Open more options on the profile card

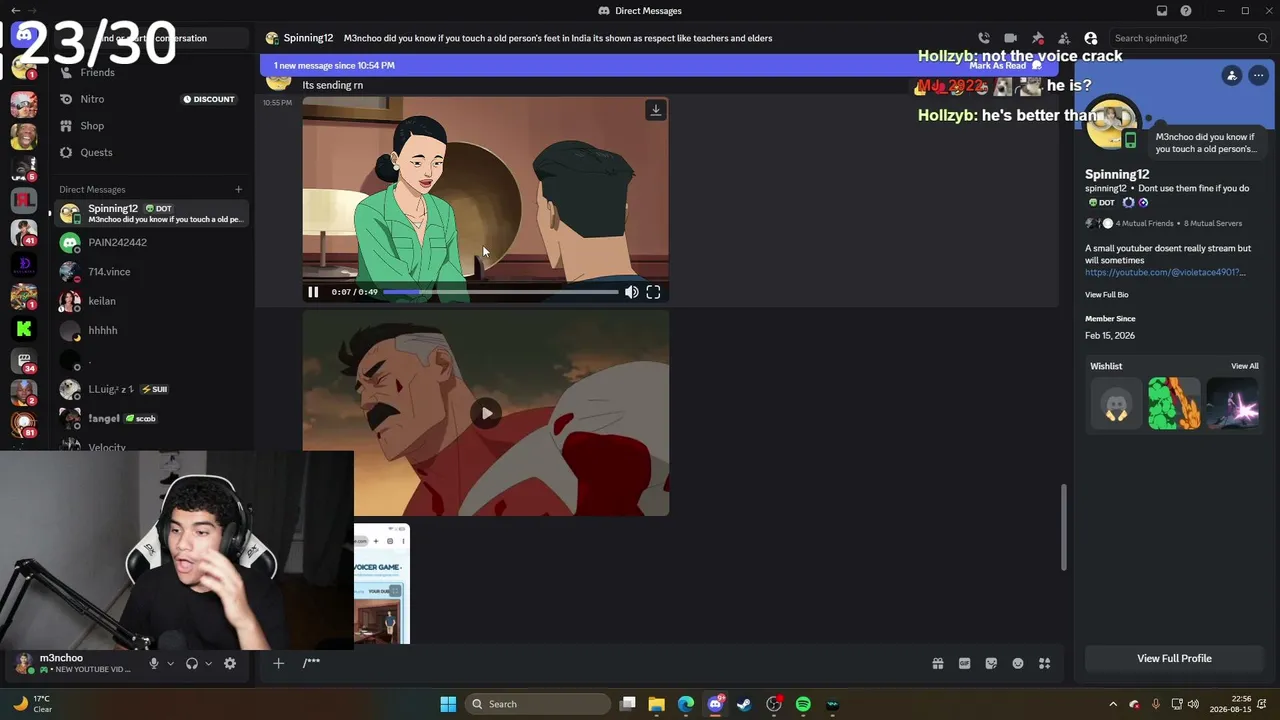[1258, 76]
